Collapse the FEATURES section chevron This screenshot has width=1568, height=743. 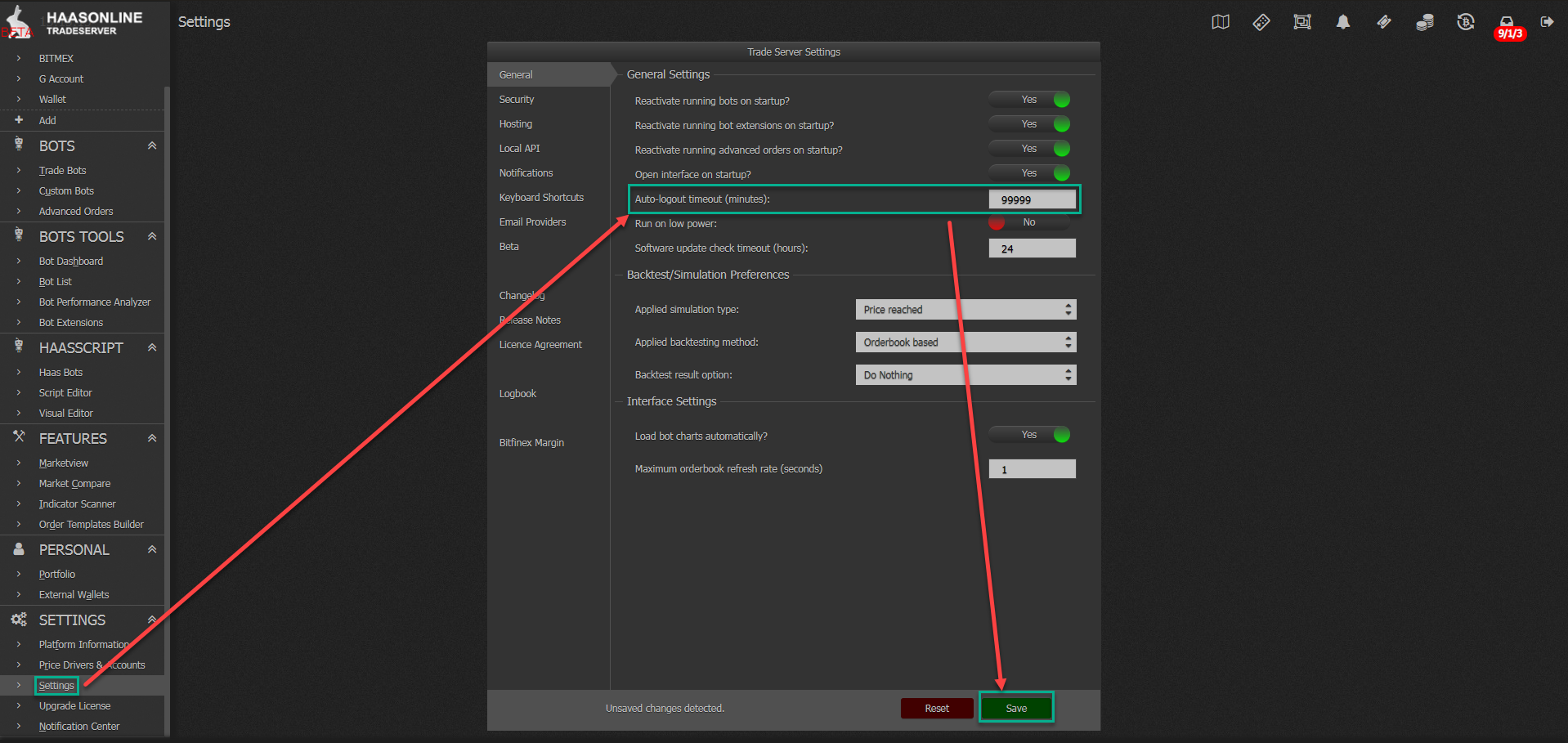(x=152, y=437)
